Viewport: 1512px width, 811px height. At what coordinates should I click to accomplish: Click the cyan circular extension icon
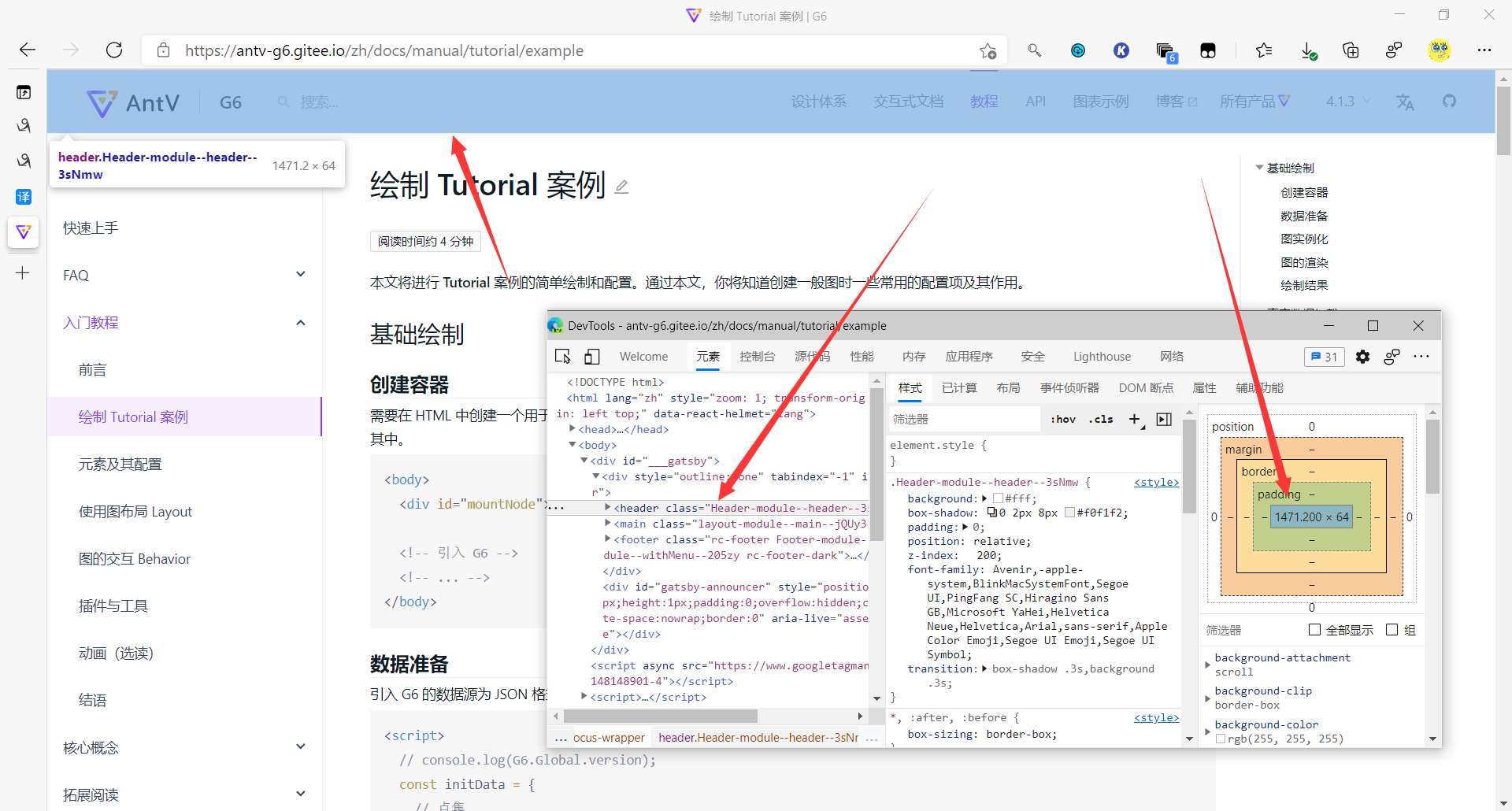[x=1078, y=50]
